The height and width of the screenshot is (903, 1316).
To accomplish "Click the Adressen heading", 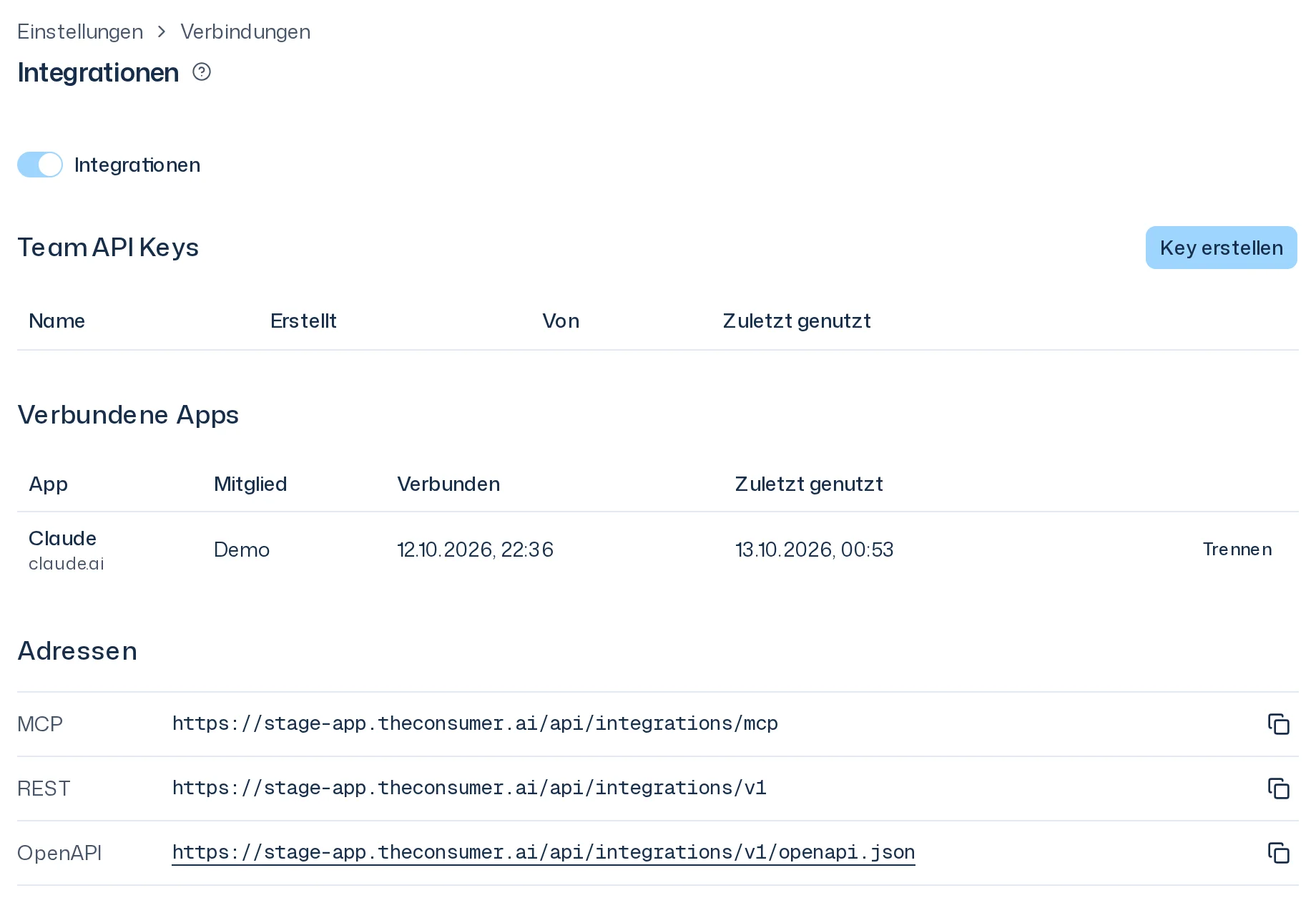I will [77, 651].
